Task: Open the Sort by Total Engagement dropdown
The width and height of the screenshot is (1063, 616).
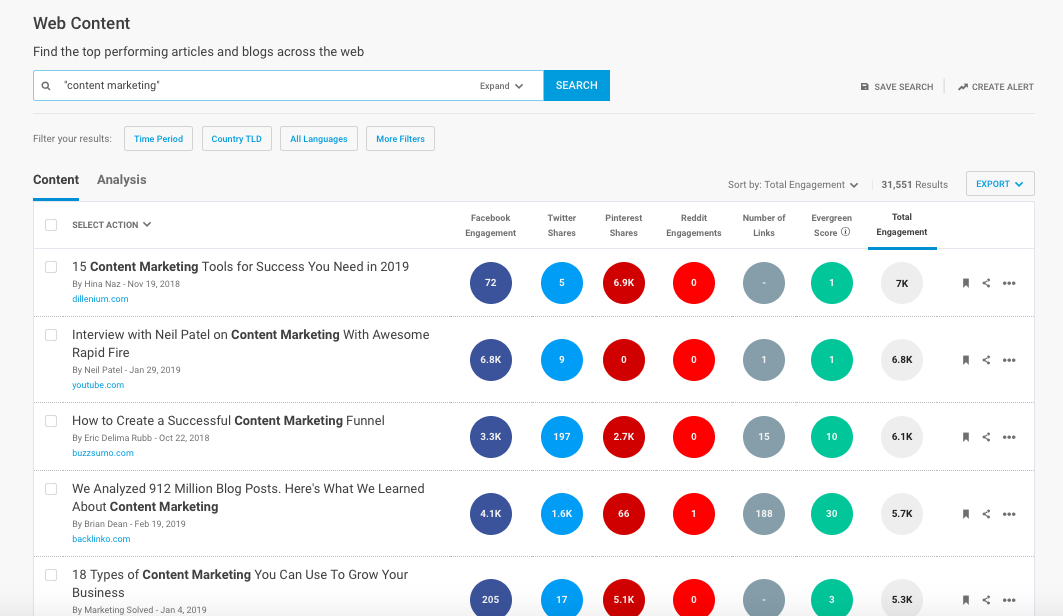Action: coord(794,184)
